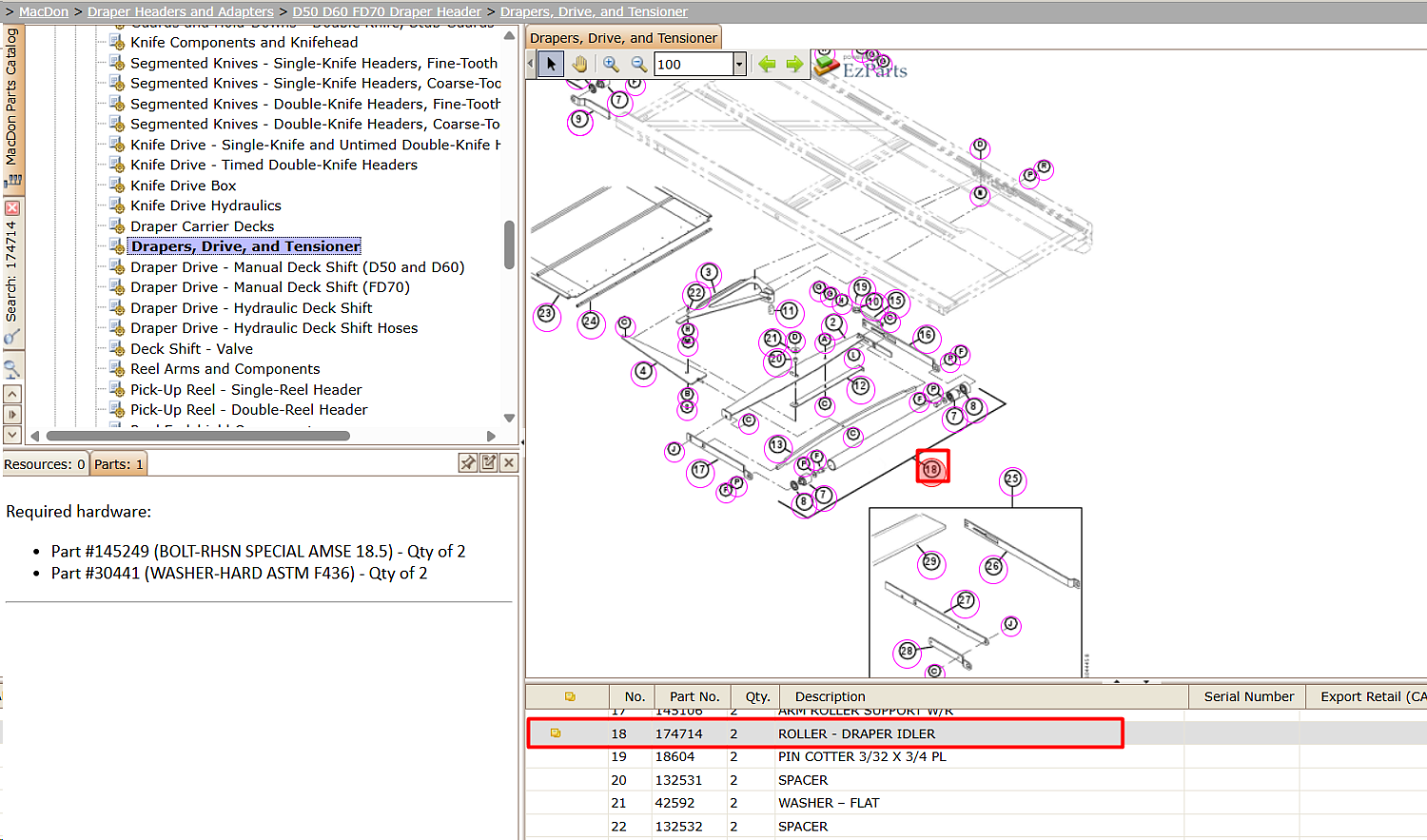The width and height of the screenshot is (1427, 840).
Task: Click the Knife Drive Box page icon
Action: click(x=117, y=186)
